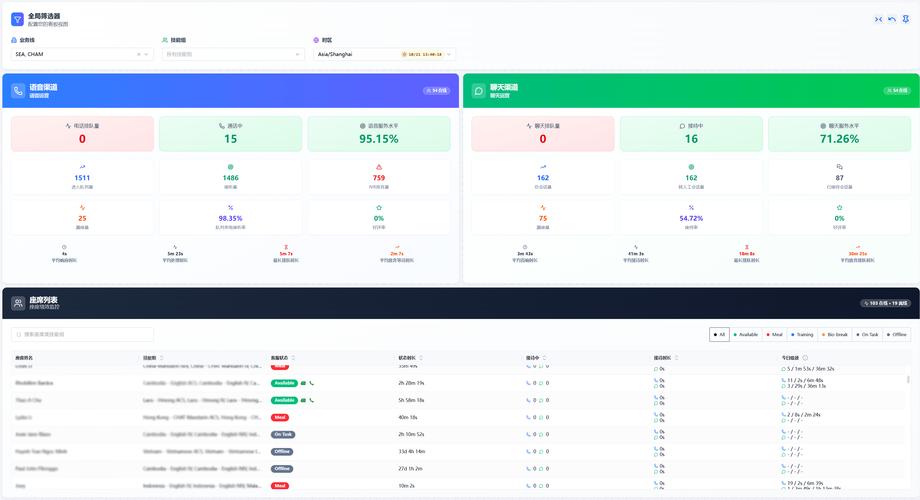The height and width of the screenshot is (500, 920).
Task: Click the voice queue card showing 0
Action: [82, 134]
